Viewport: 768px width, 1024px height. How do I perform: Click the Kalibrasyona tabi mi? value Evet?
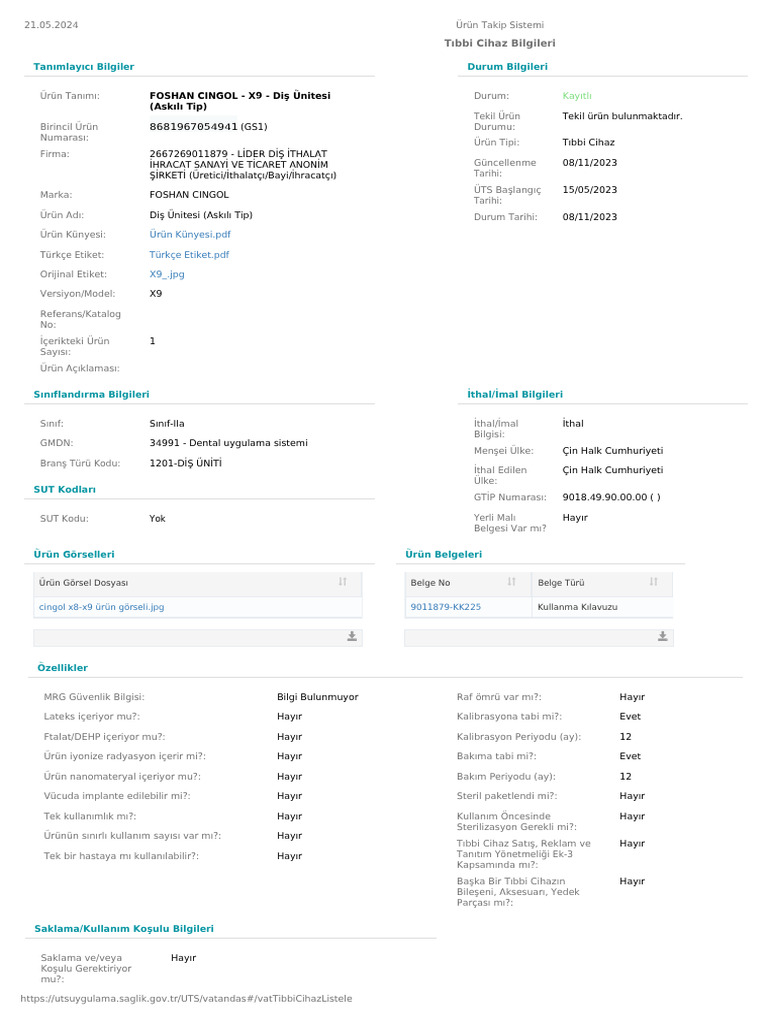pos(630,716)
